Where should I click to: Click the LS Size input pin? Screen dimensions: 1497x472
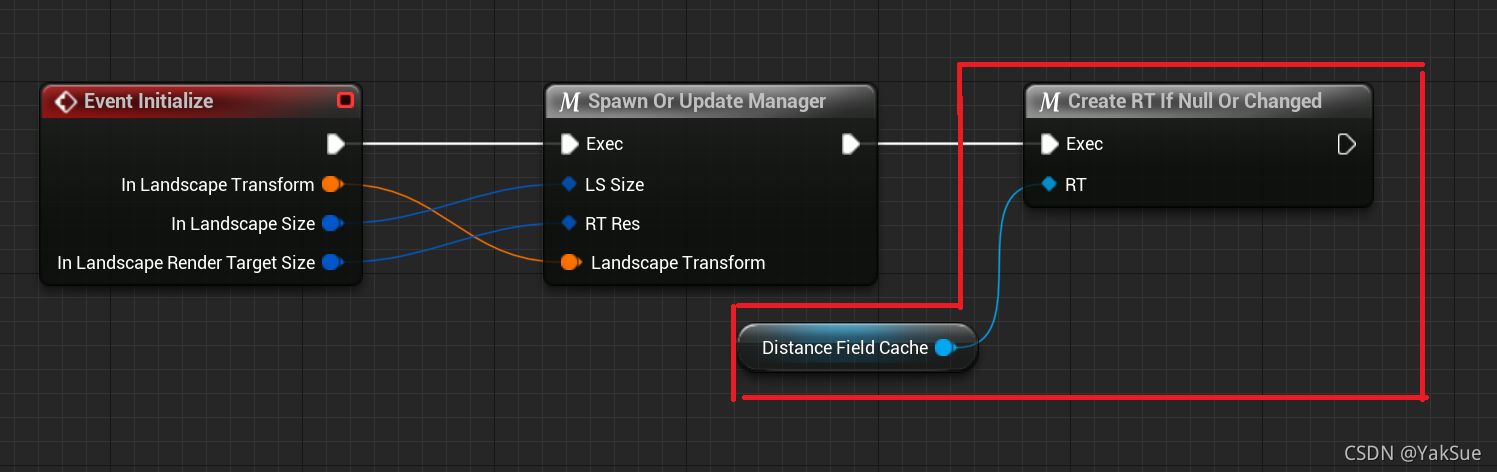(569, 184)
